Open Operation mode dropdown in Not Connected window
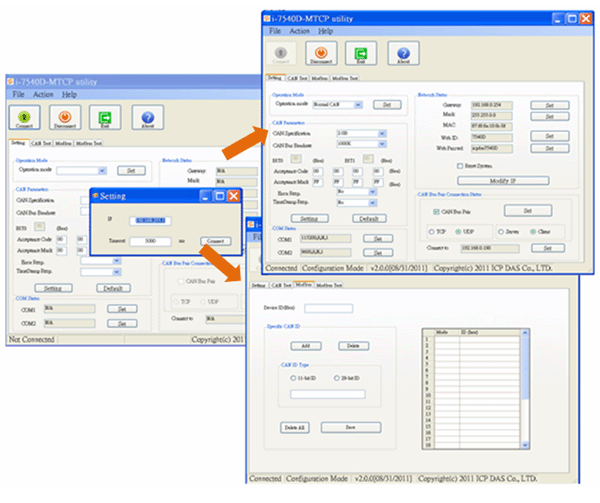The width and height of the screenshot is (600, 503). (x=102, y=171)
